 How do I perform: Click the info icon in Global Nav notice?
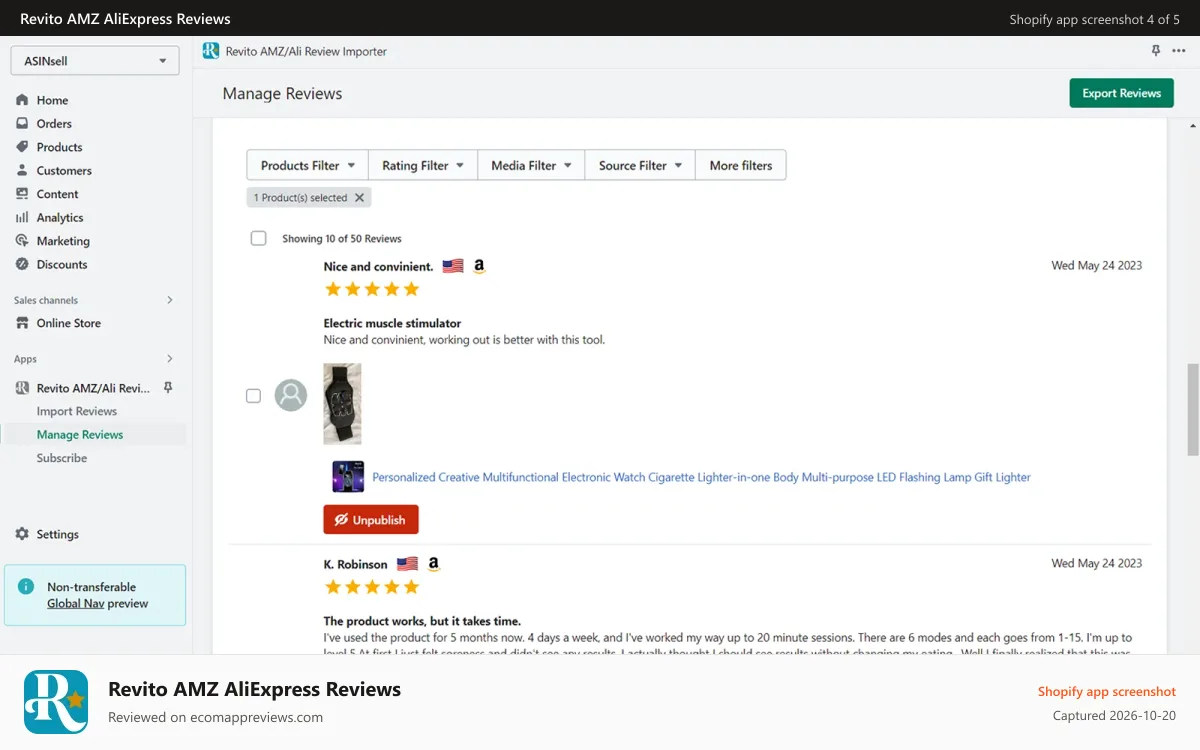[26, 587]
